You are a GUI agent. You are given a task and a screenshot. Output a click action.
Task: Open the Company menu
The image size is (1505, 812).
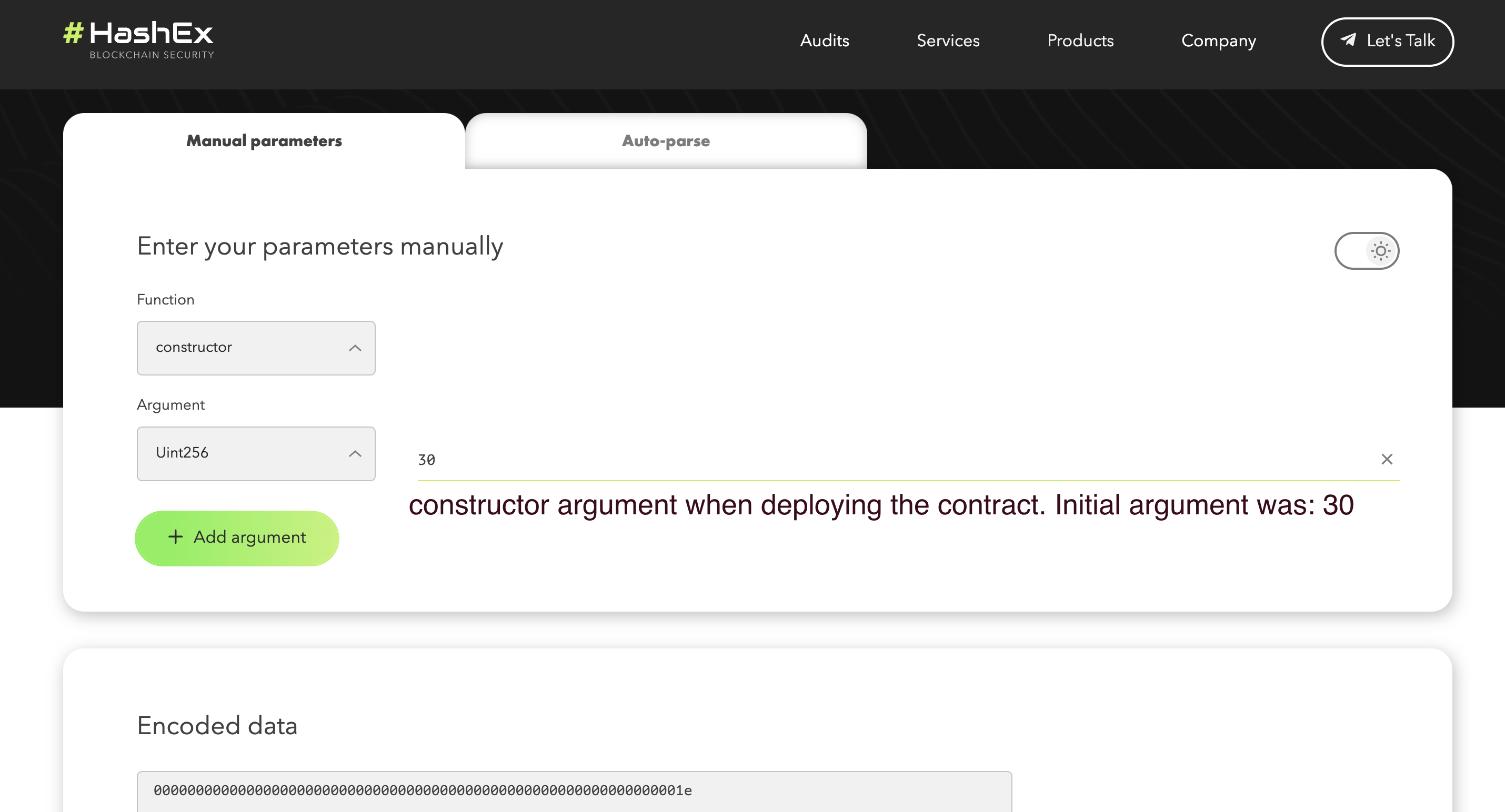(x=1218, y=41)
